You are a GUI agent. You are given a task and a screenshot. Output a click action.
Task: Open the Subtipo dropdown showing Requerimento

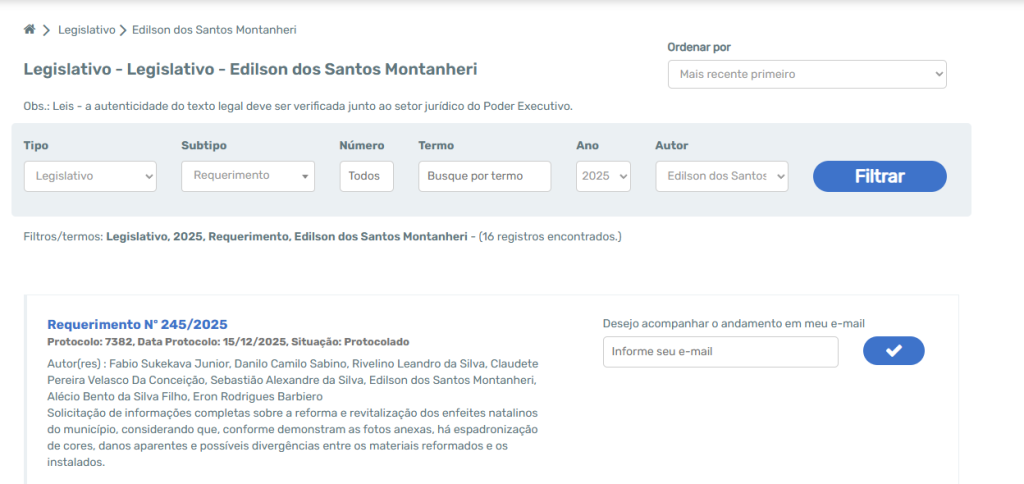(x=247, y=176)
